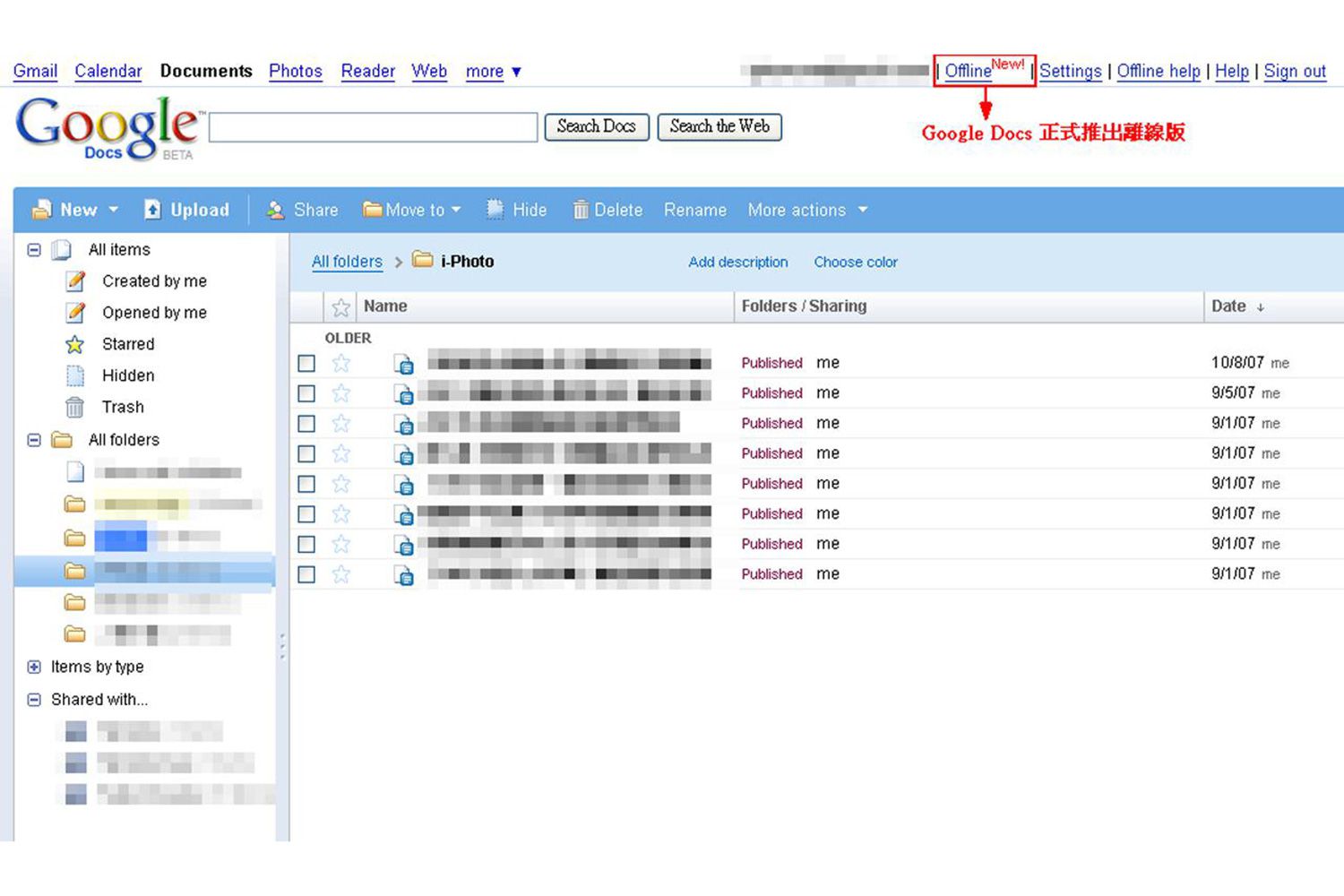Open Settings link
Viewport: 1344px width, 896px height.
tap(1071, 72)
